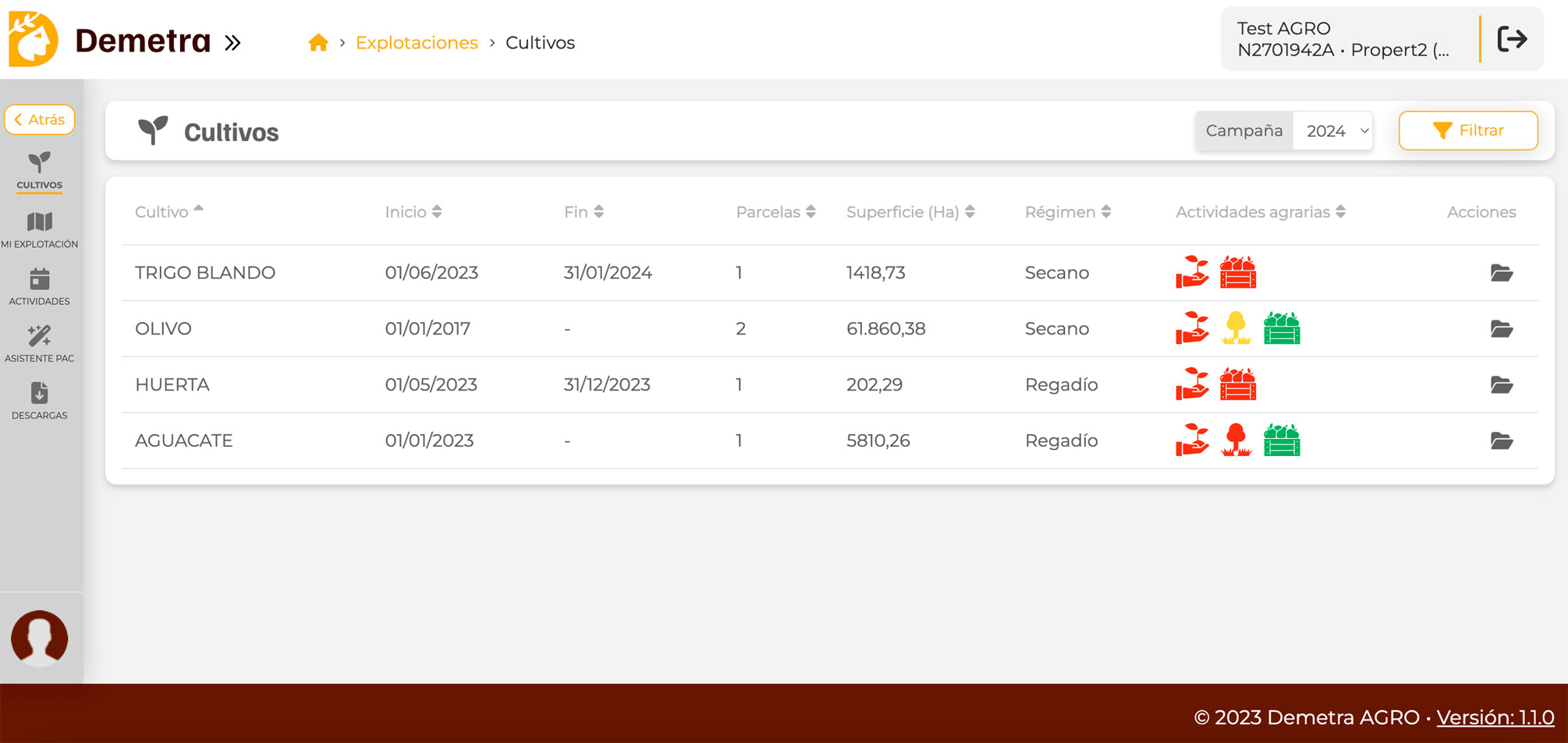Sort table by Régimen column
Viewport: 1568px width, 743px height.
pos(1067,212)
